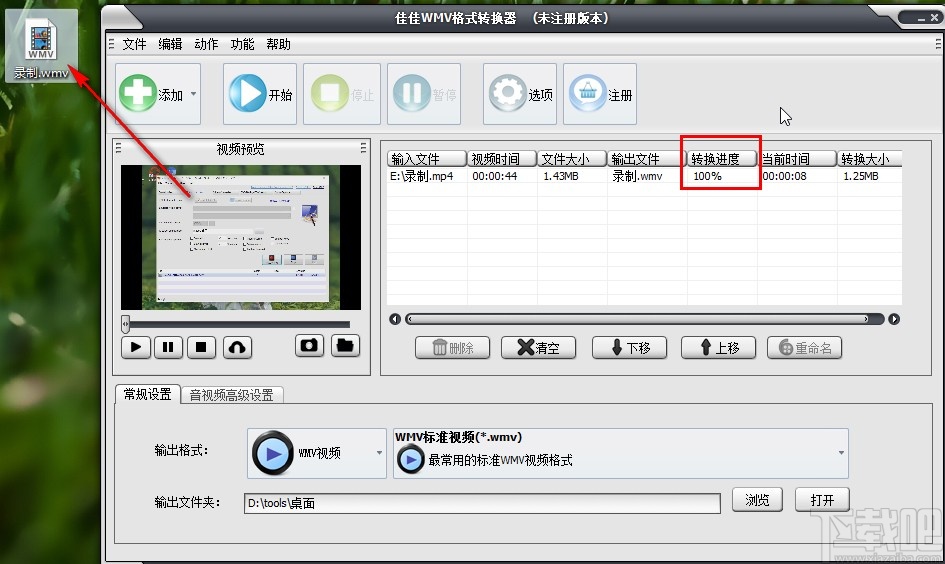Image resolution: width=945 pixels, height=564 pixels.
Task: Play the video preview
Action: pyautogui.click(x=136, y=347)
